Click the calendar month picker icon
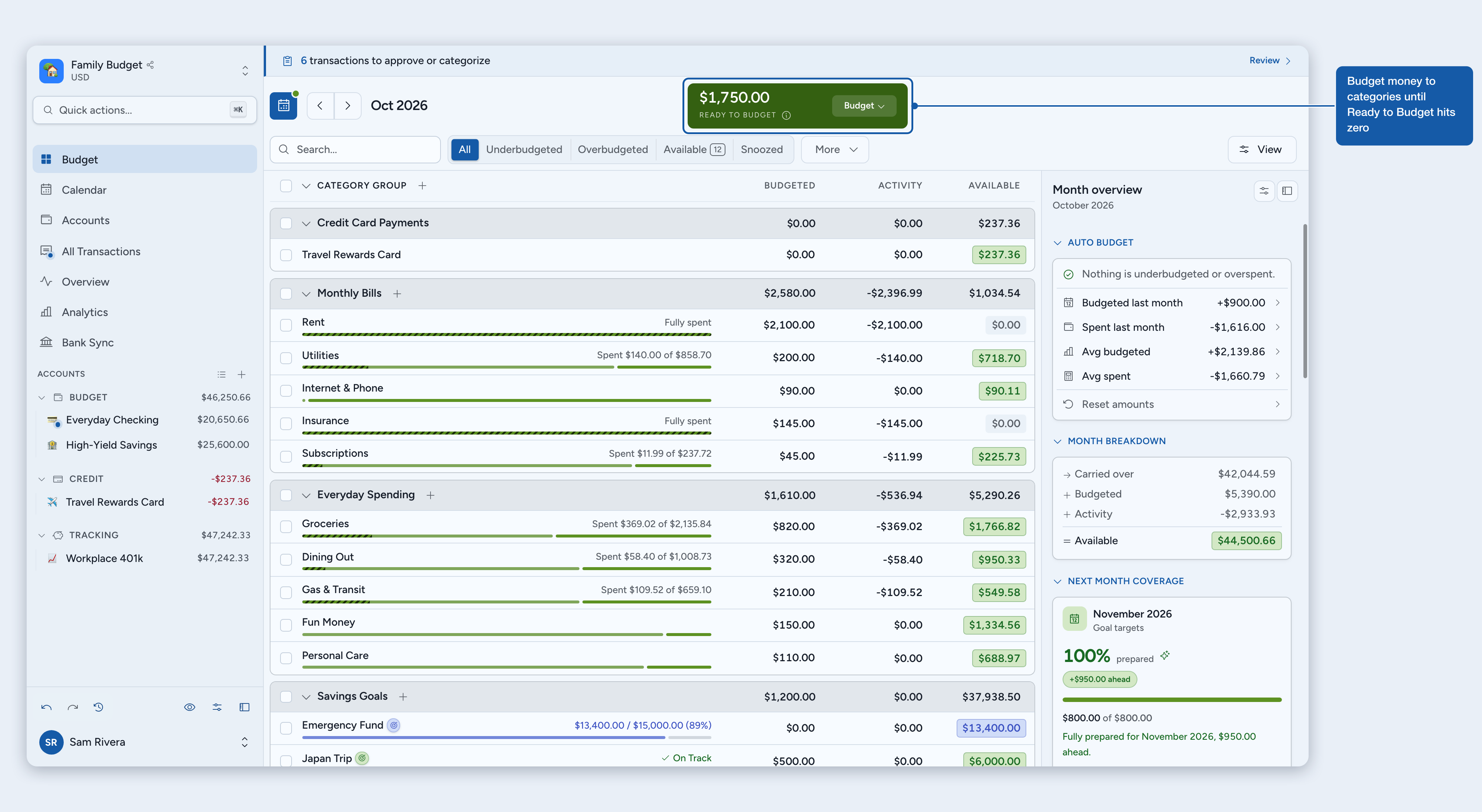The height and width of the screenshot is (812, 1482). (283, 106)
